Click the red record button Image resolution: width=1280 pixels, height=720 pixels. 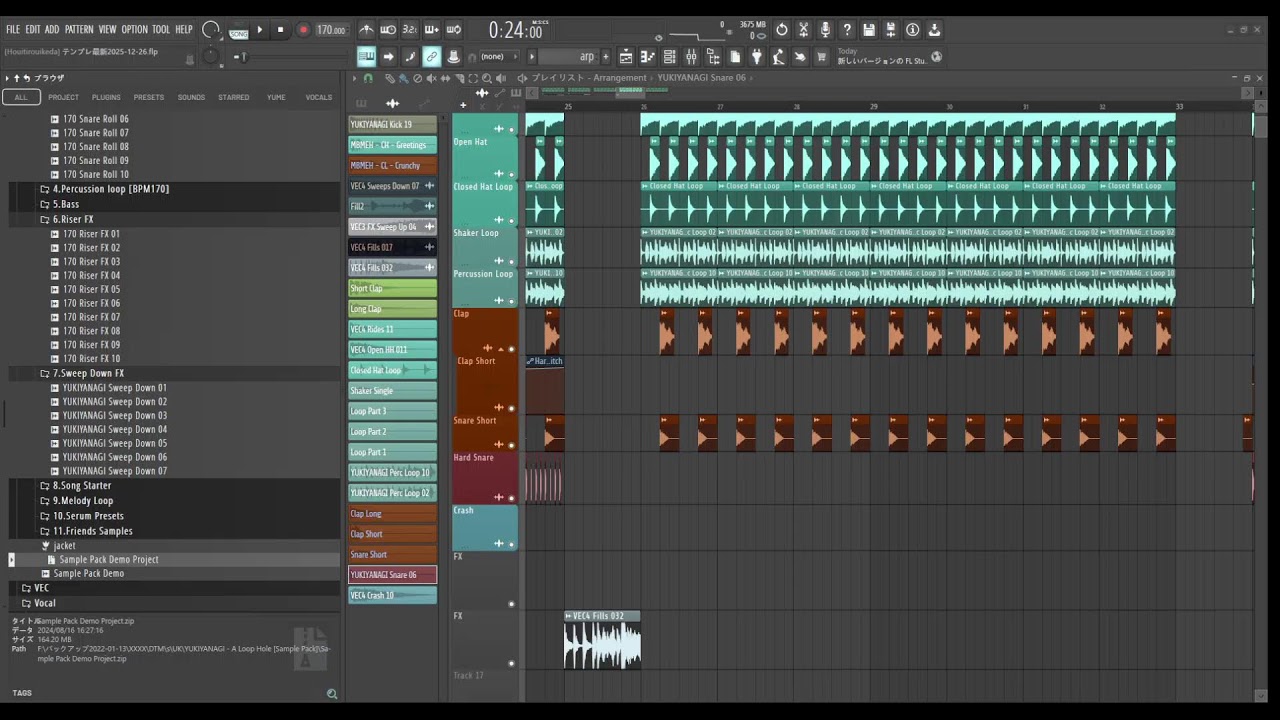coord(304,30)
